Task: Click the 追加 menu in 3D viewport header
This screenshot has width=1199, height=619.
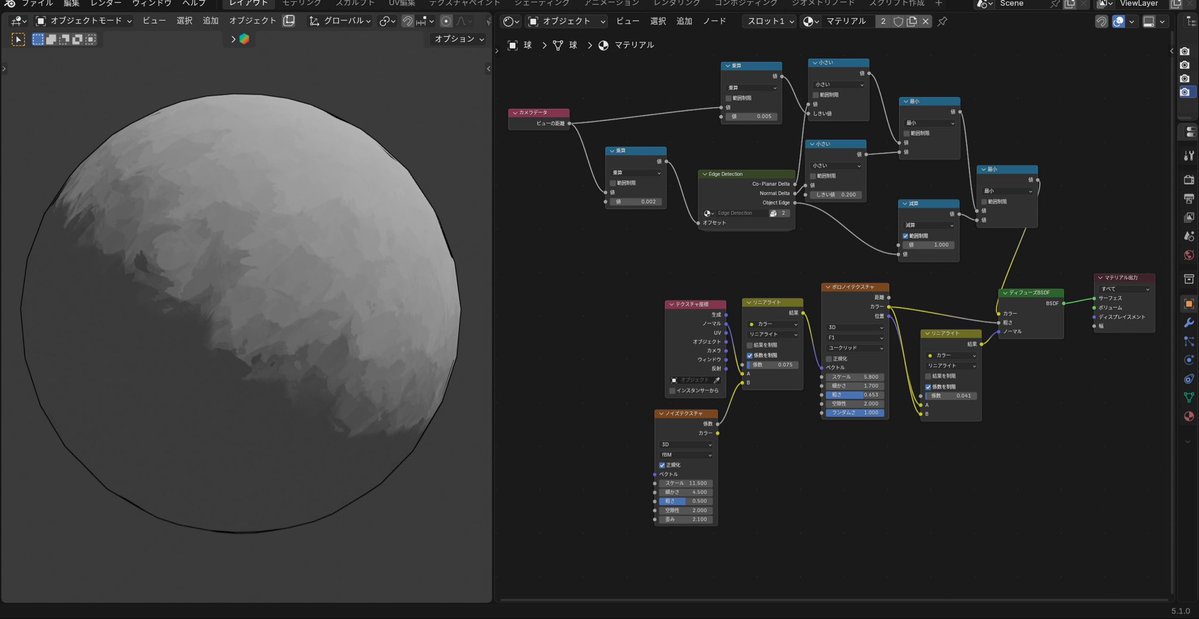Action: click(210, 21)
